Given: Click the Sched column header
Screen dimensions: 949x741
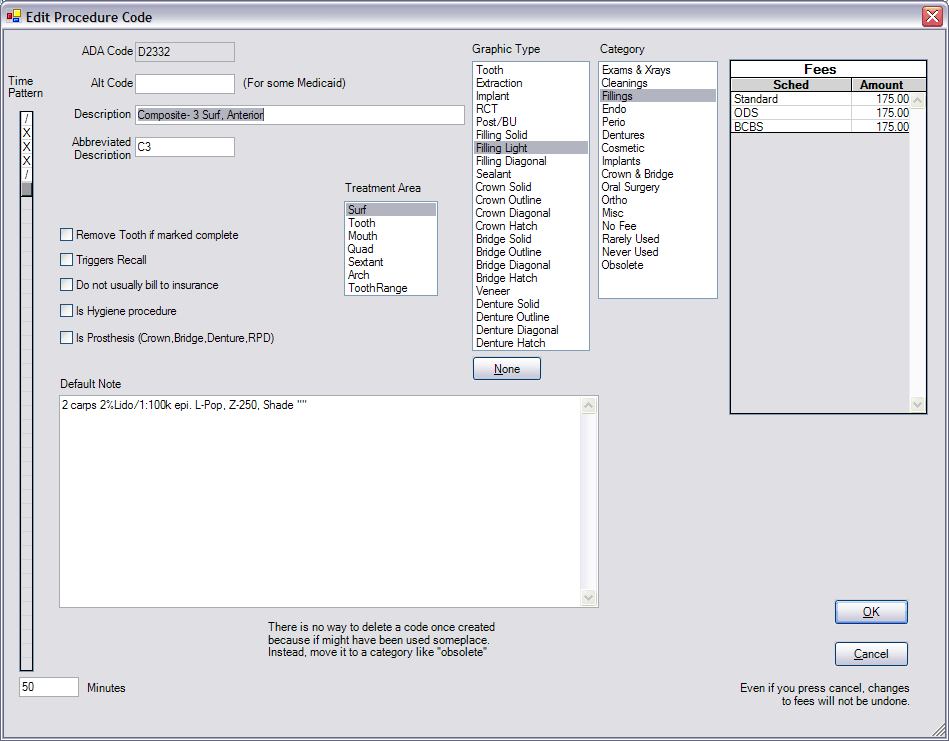Looking at the screenshot, I should (x=791, y=85).
